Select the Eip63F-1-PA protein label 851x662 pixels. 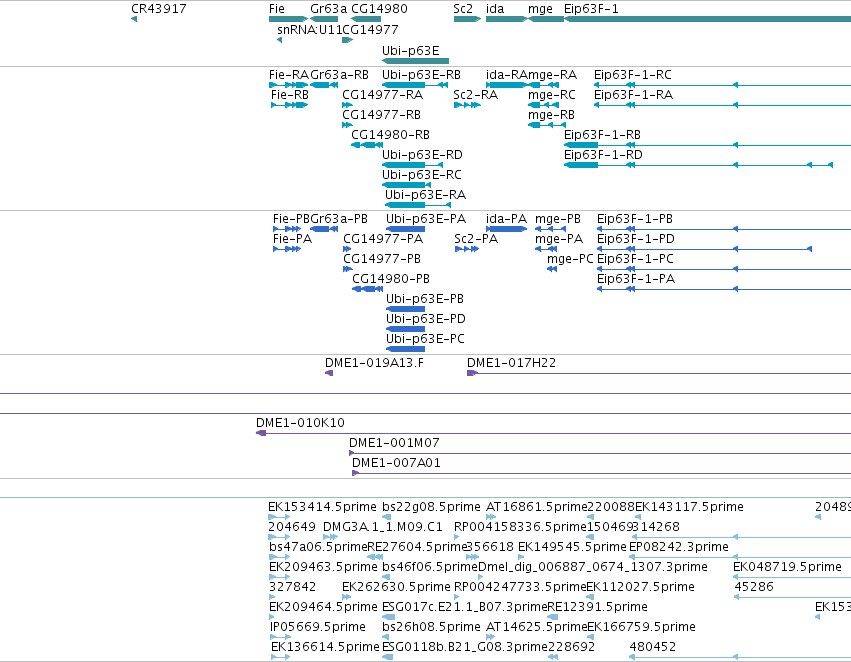[636, 279]
